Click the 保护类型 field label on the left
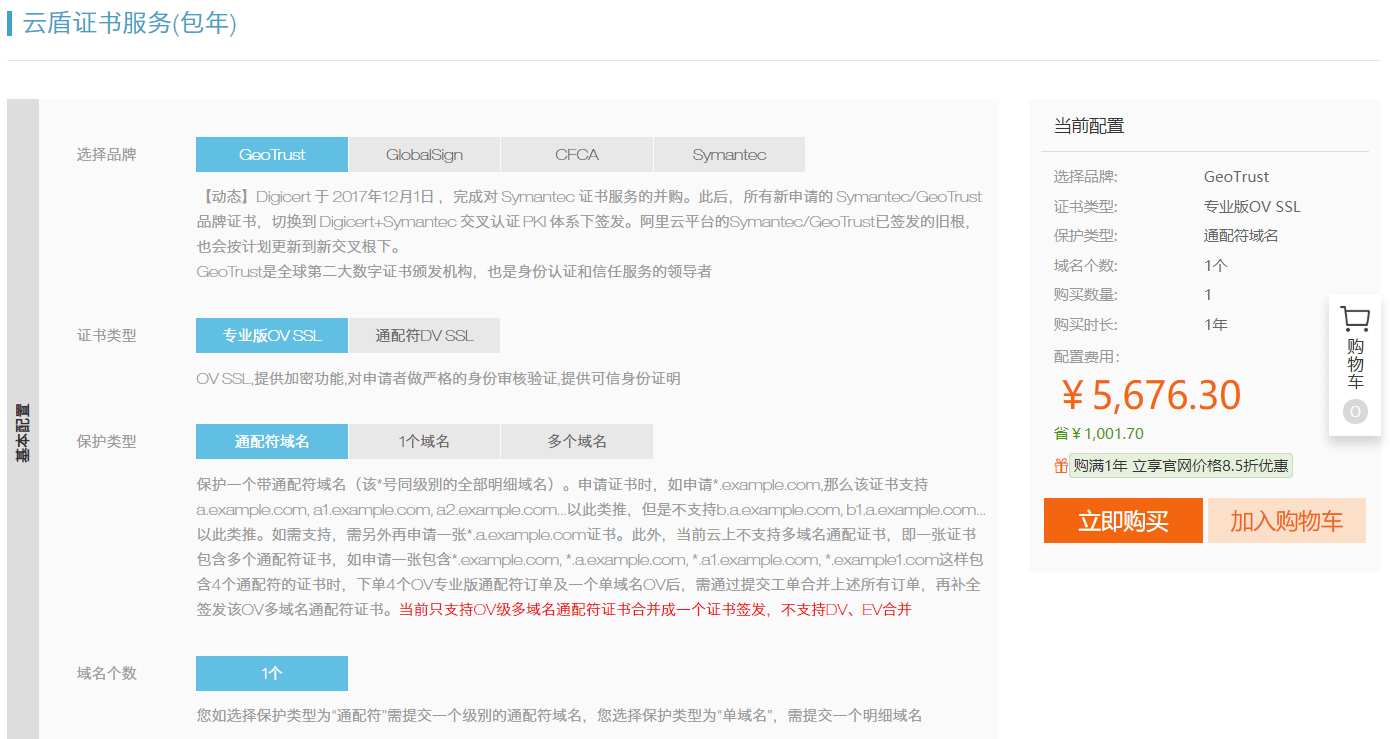The height and width of the screenshot is (739, 1390). coord(107,441)
